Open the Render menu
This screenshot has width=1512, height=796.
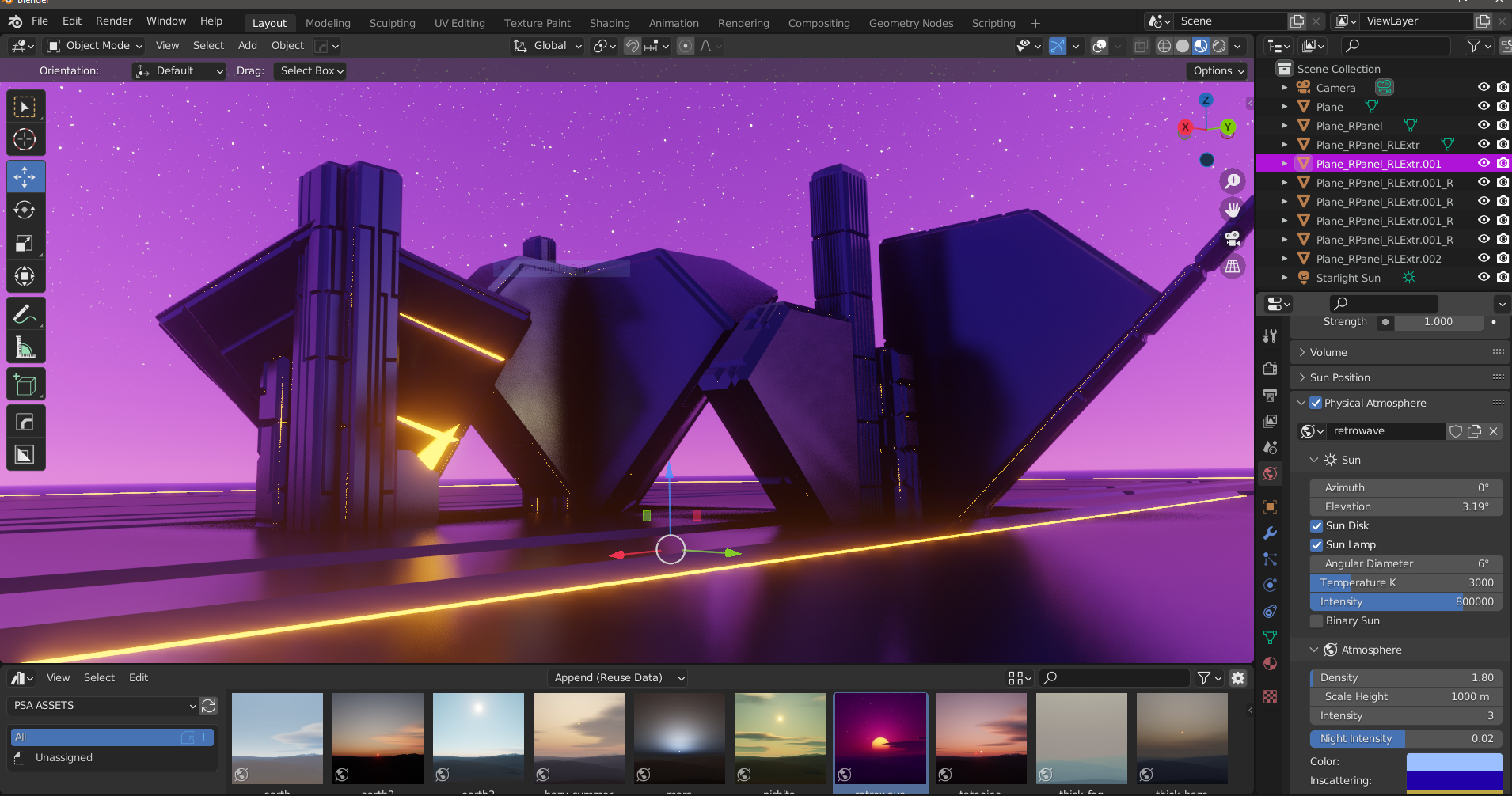tap(114, 21)
